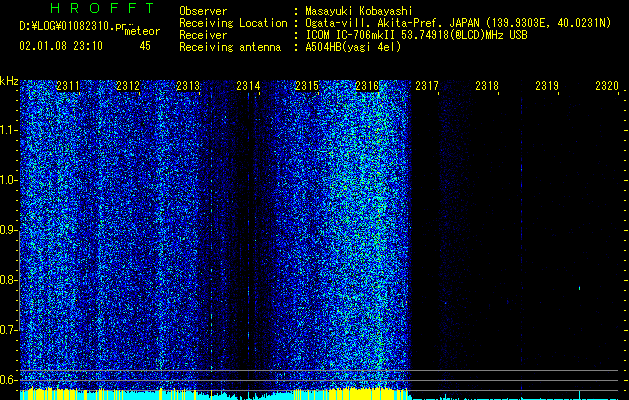This screenshot has width=629, height=400.
Task: Click the Receiving antenna label
Action: (x=230, y=47)
